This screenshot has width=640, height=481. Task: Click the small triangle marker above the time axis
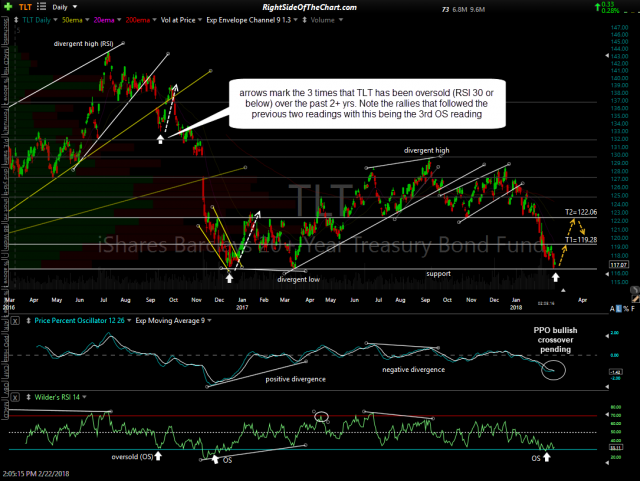[563, 290]
